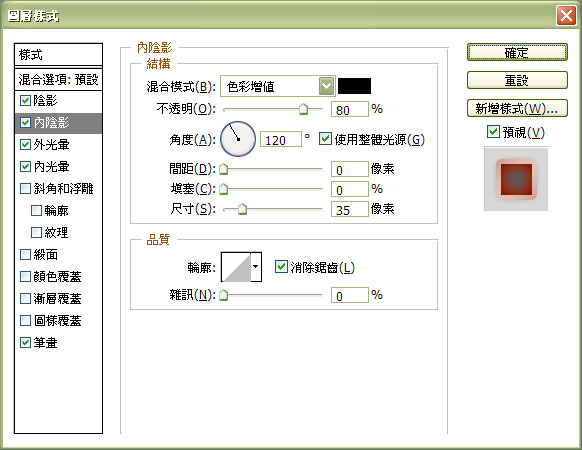Expand the contour picker dropdown arrow

256,267
